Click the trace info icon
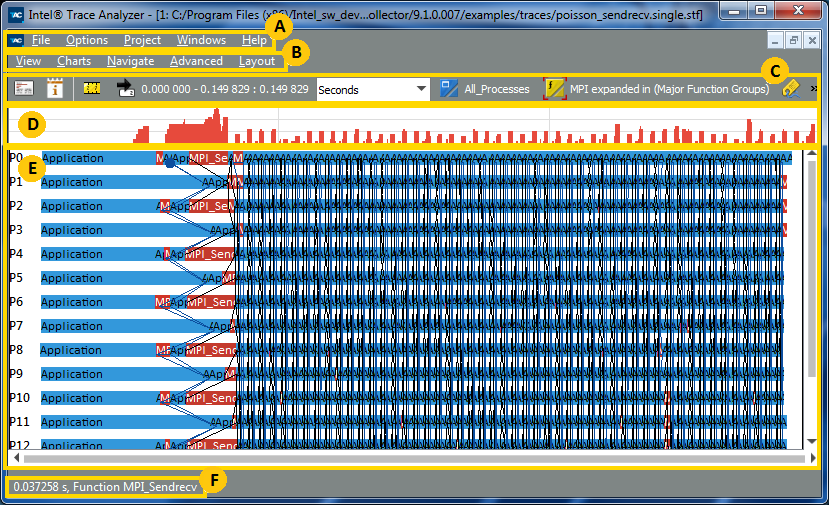 pos(55,89)
